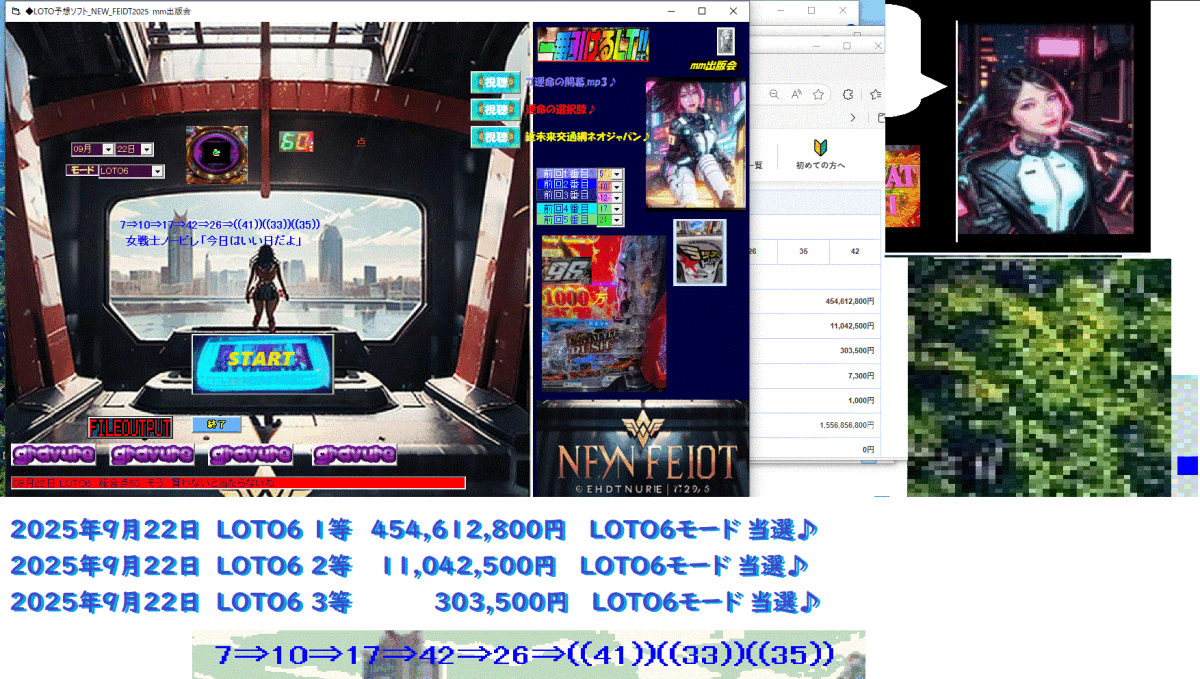Click the 1,000円 amount in browser
The width and height of the screenshot is (1200, 679).
pyautogui.click(x=862, y=401)
